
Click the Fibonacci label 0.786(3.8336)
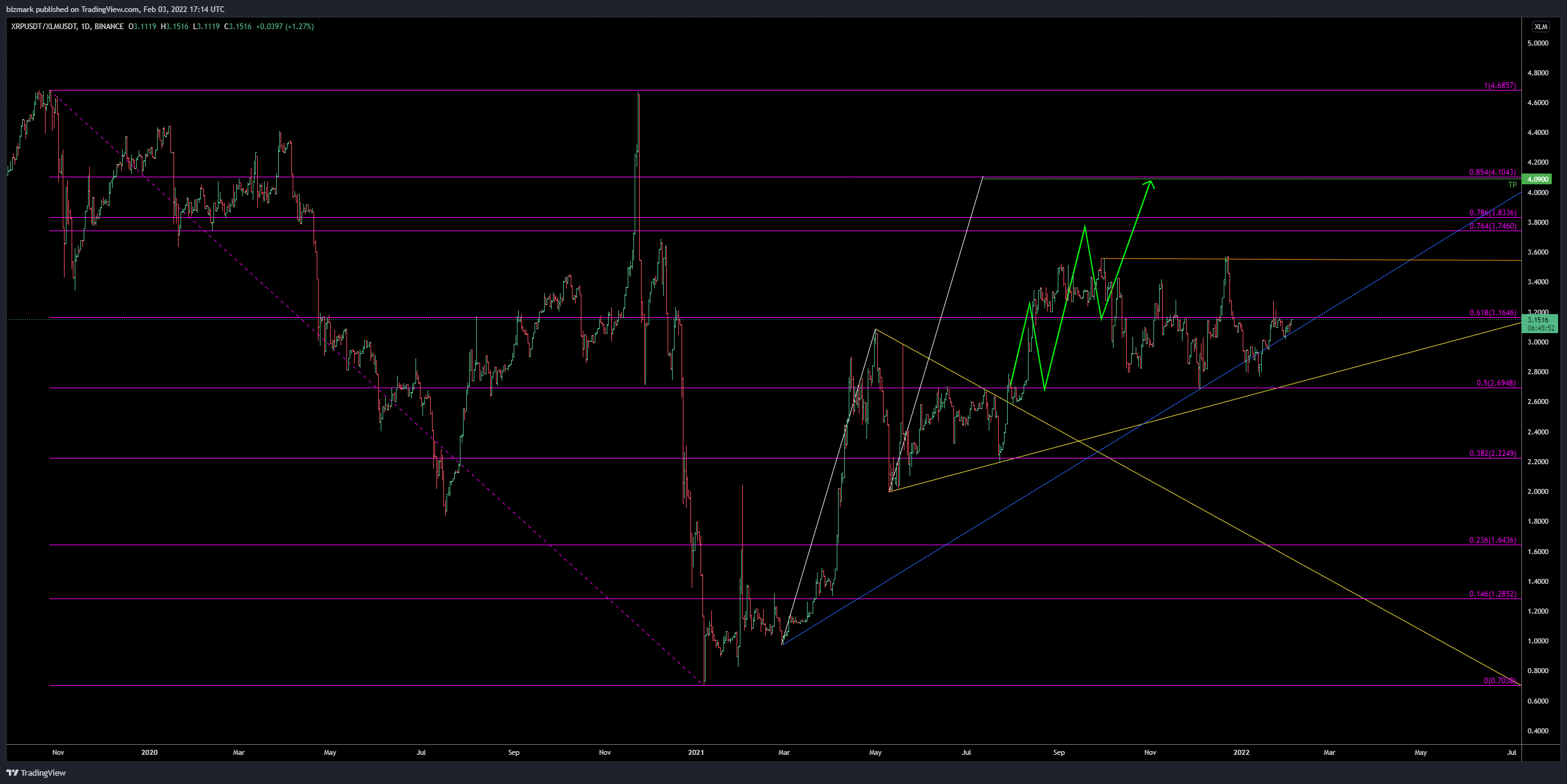point(1493,213)
